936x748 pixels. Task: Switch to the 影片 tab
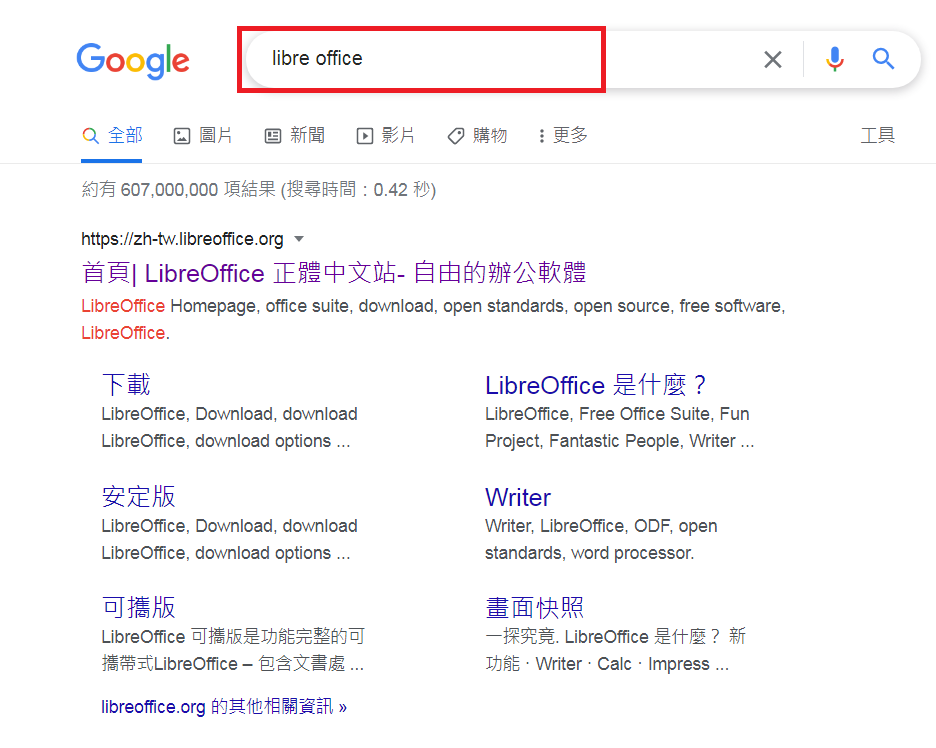pyautogui.click(x=386, y=136)
